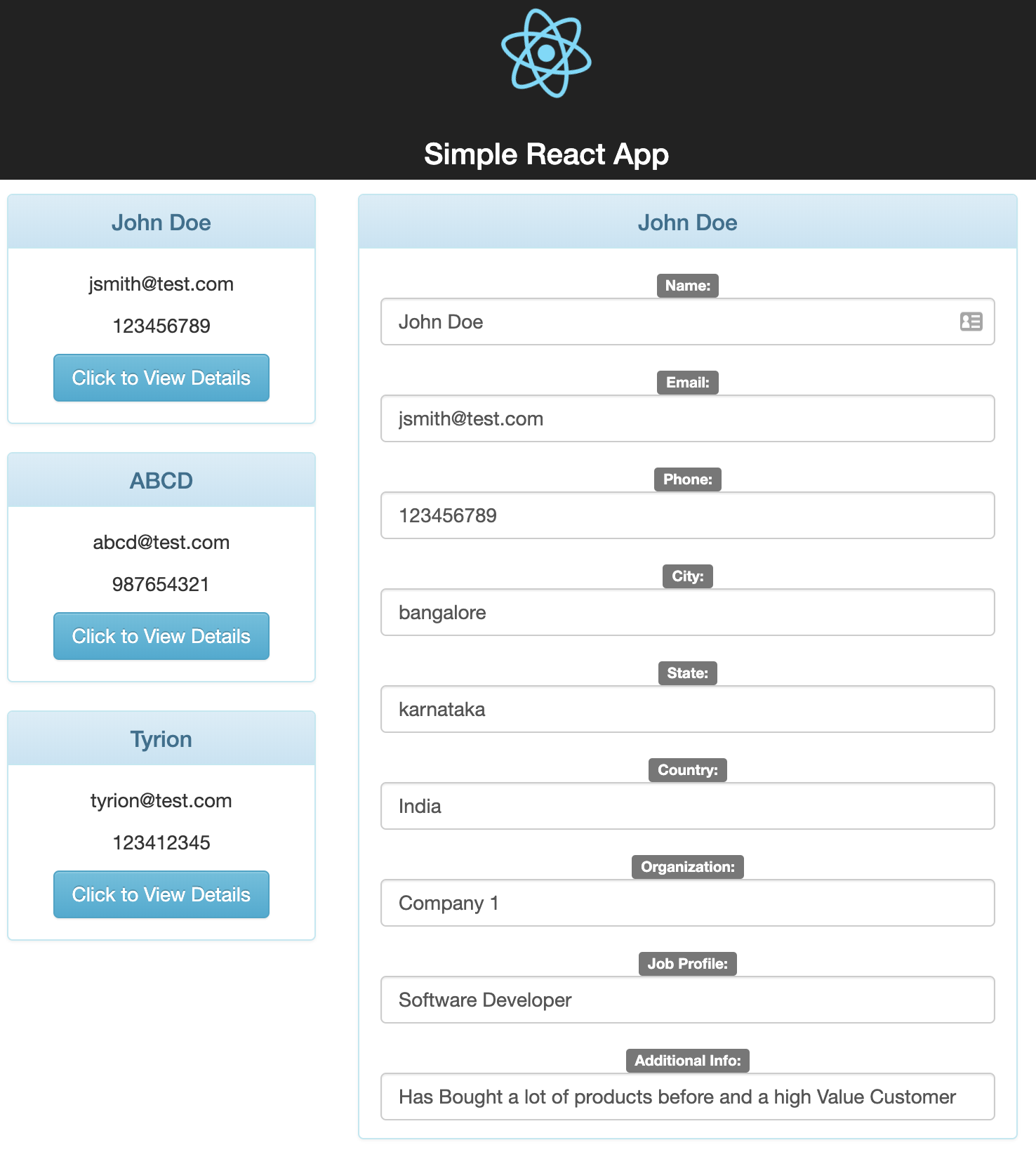Viewport: 1036px width, 1152px height.
Task: Click the contact card autofill icon
Action: tap(971, 322)
